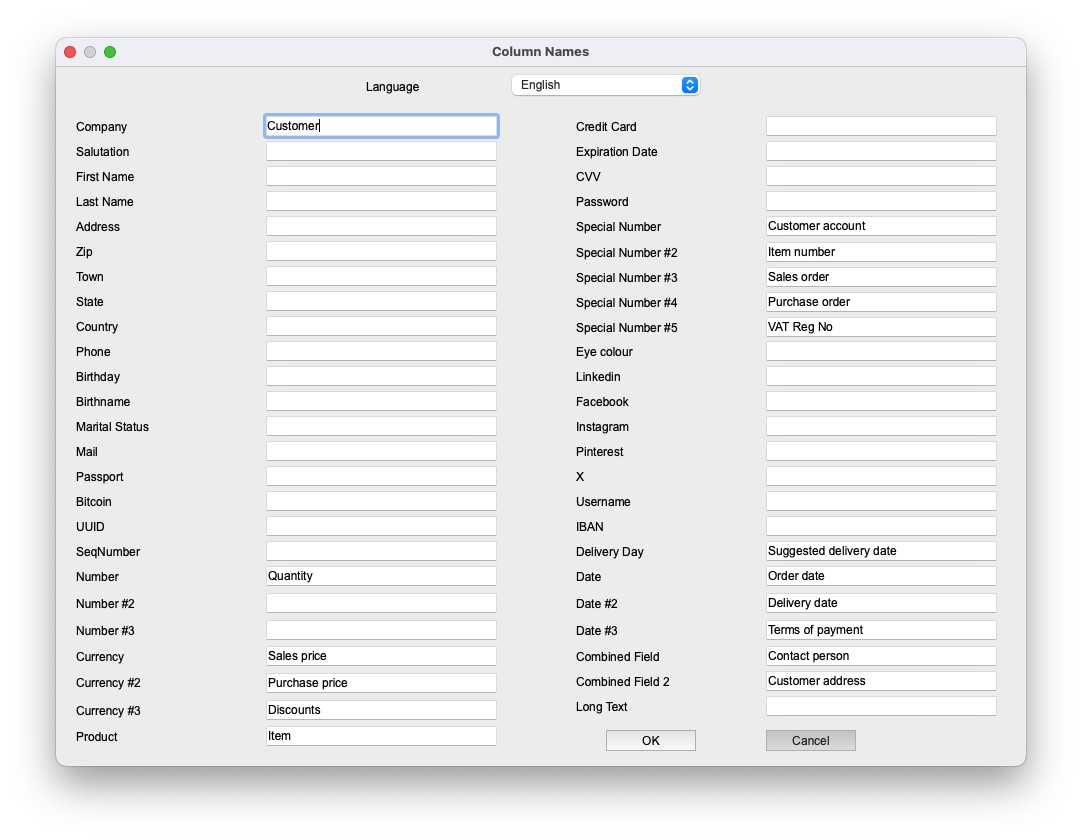Click the Linkedin input field
The width and height of the screenshot is (1082, 840).
coord(881,376)
